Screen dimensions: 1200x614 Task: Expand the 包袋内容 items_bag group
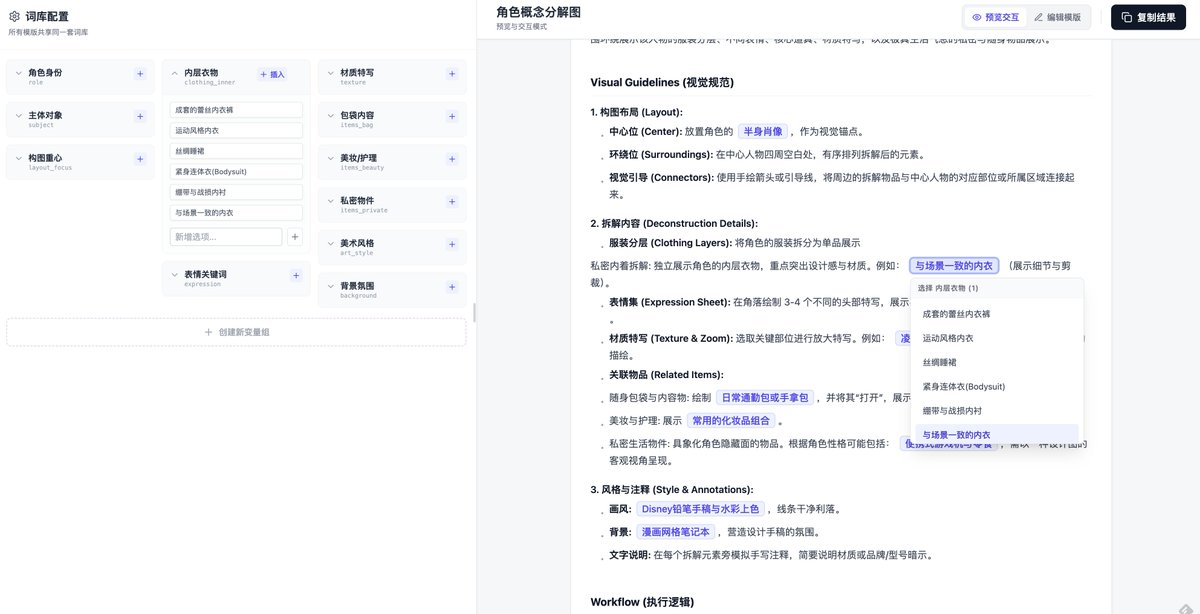tap(330, 116)
